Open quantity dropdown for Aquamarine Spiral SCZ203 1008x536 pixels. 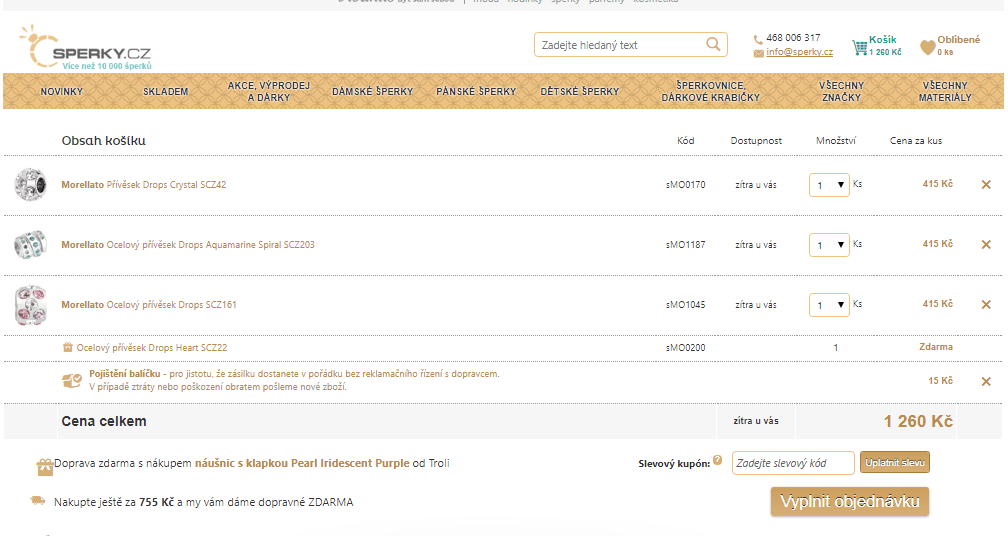(829, 245)
